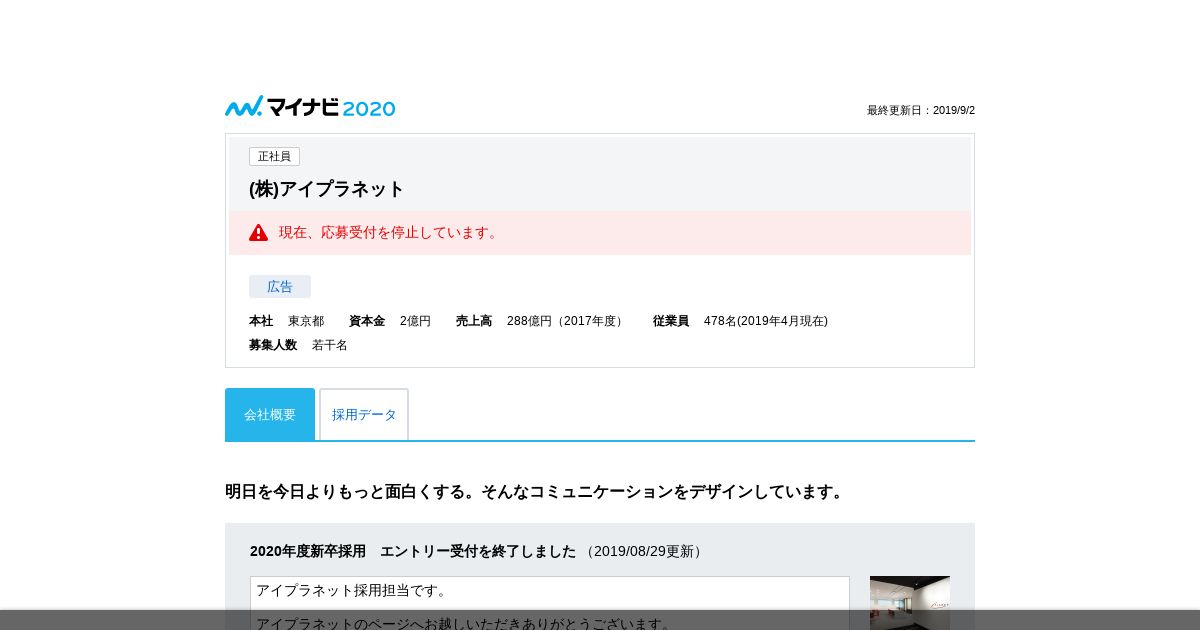Click the headline 明日を今日よりもっと面白くする
The height and width of the screenshot is (630, 1200).
tap(536, 492)
